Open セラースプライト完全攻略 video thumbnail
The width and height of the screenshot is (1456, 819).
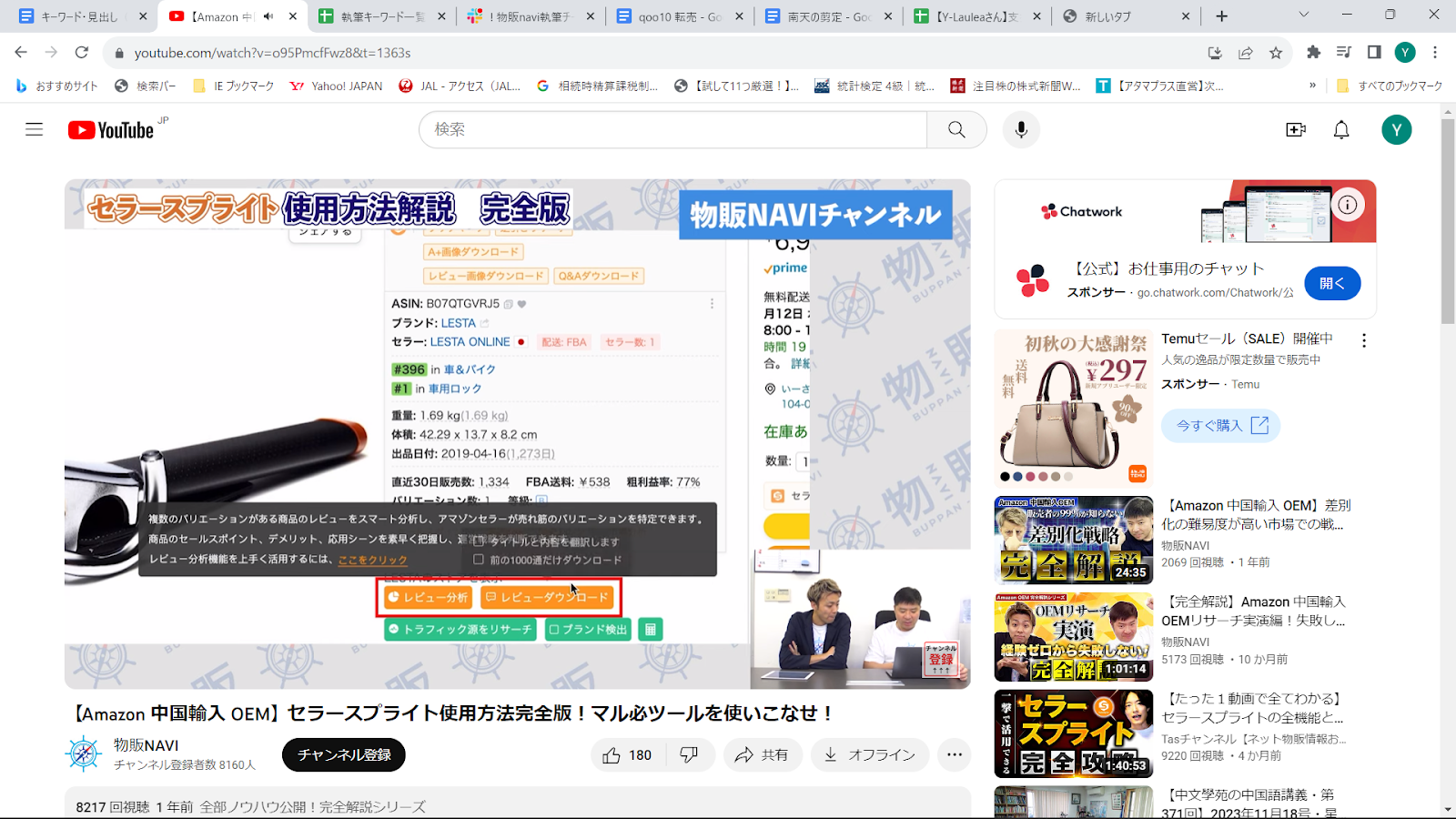1074,733
